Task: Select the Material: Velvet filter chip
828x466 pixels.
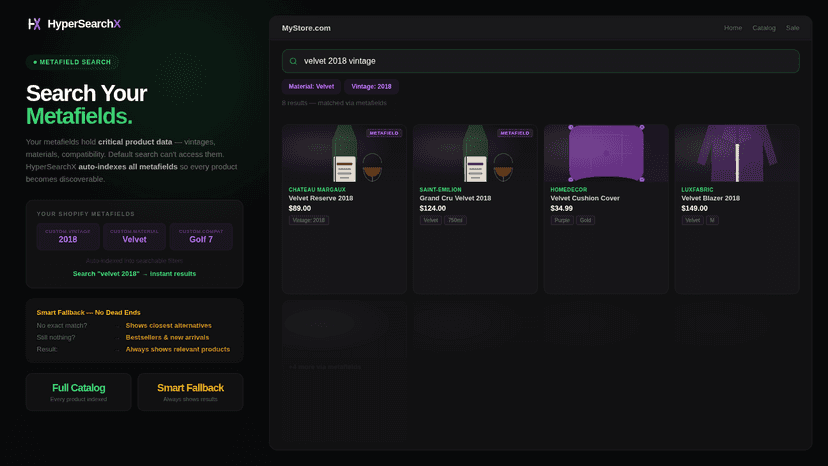Action: tap(311, 87)
